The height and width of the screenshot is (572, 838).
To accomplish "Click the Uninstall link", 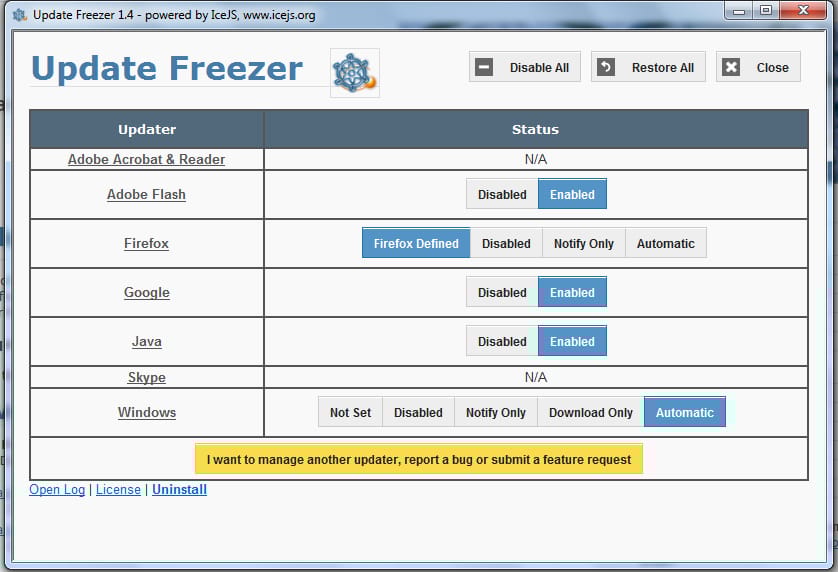I will (x=180, y=490).
